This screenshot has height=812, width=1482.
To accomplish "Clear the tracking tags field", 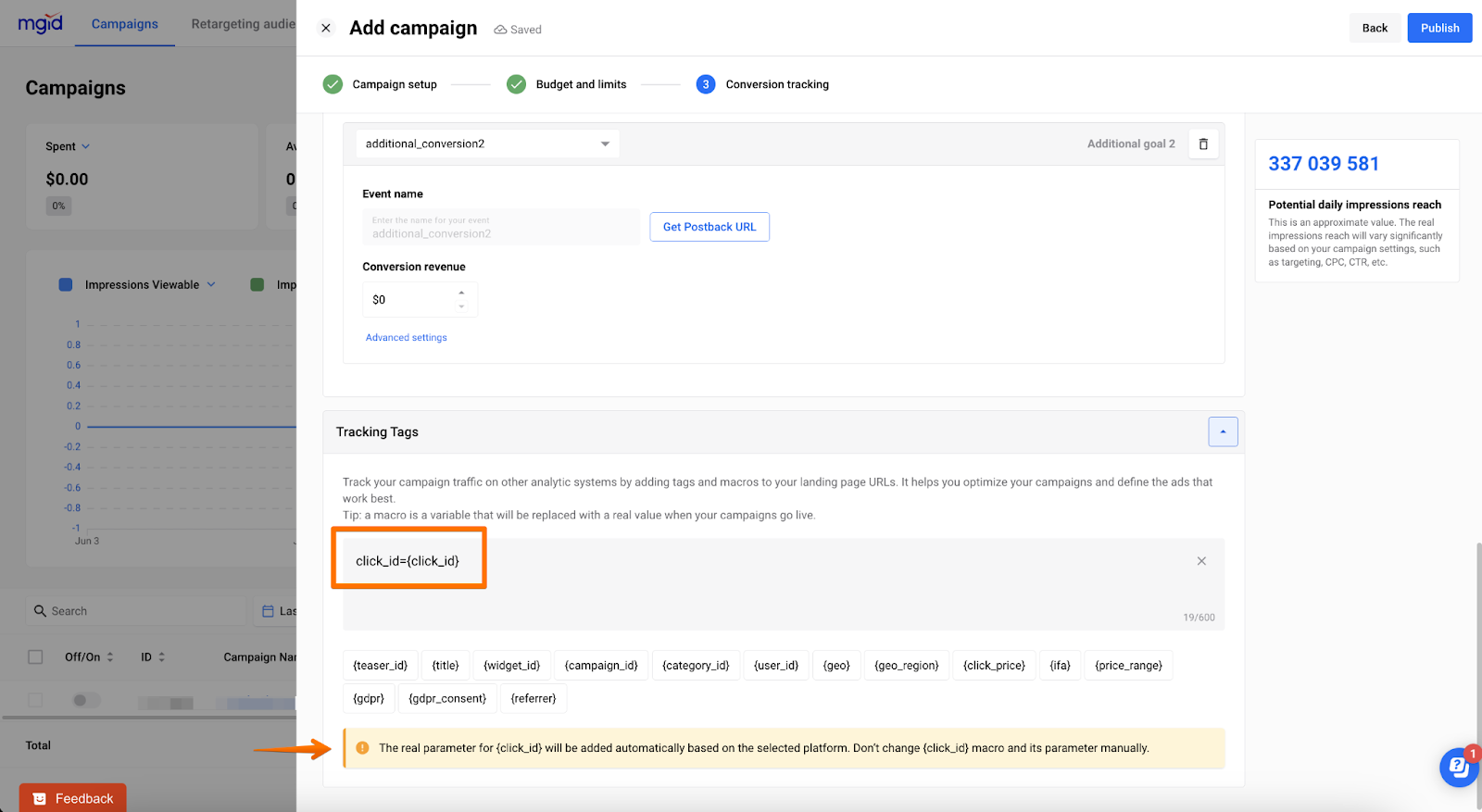I will click(1201, 561).
